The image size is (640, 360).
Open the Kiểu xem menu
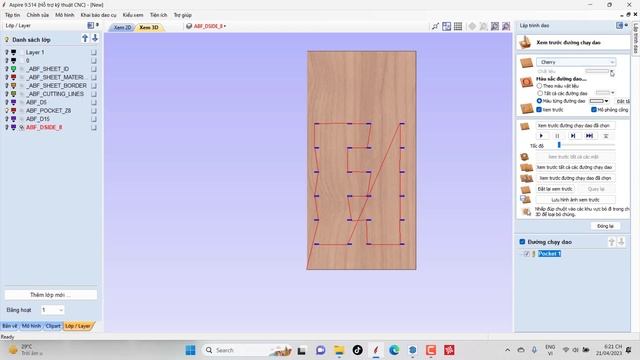point(133,15)
